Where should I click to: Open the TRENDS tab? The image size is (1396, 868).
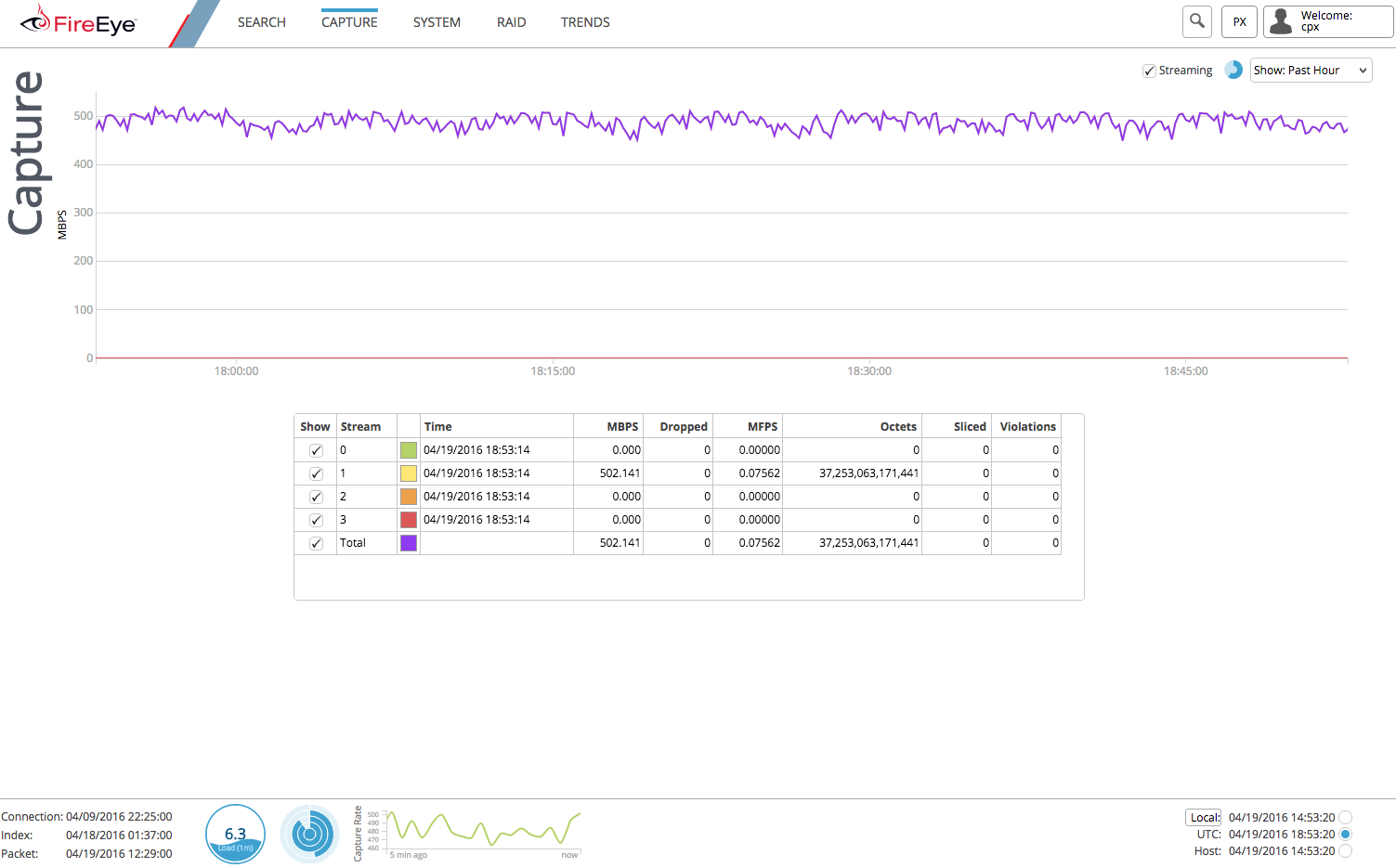585,22
